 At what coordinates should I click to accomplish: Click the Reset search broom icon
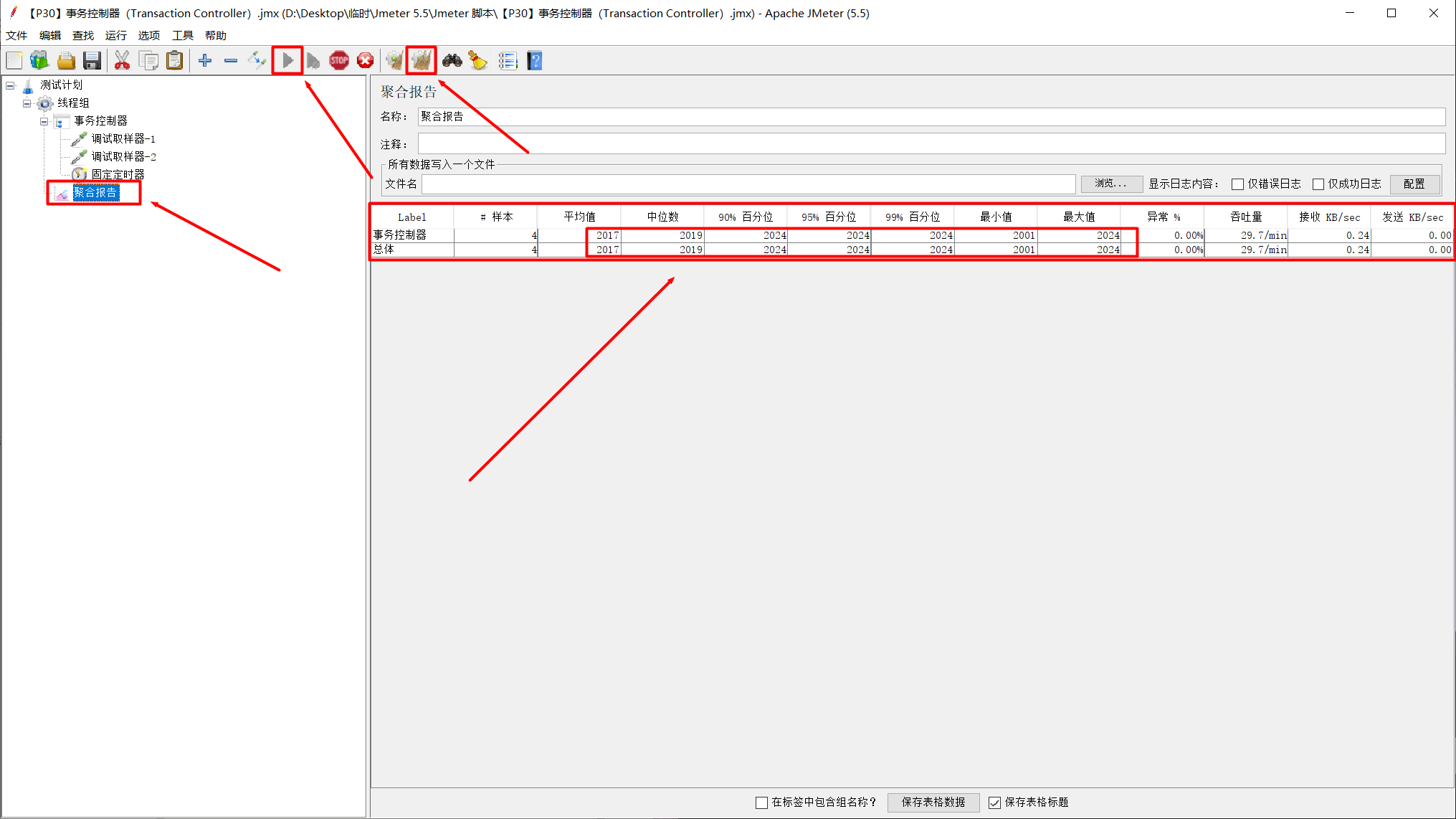pos(478,61)
